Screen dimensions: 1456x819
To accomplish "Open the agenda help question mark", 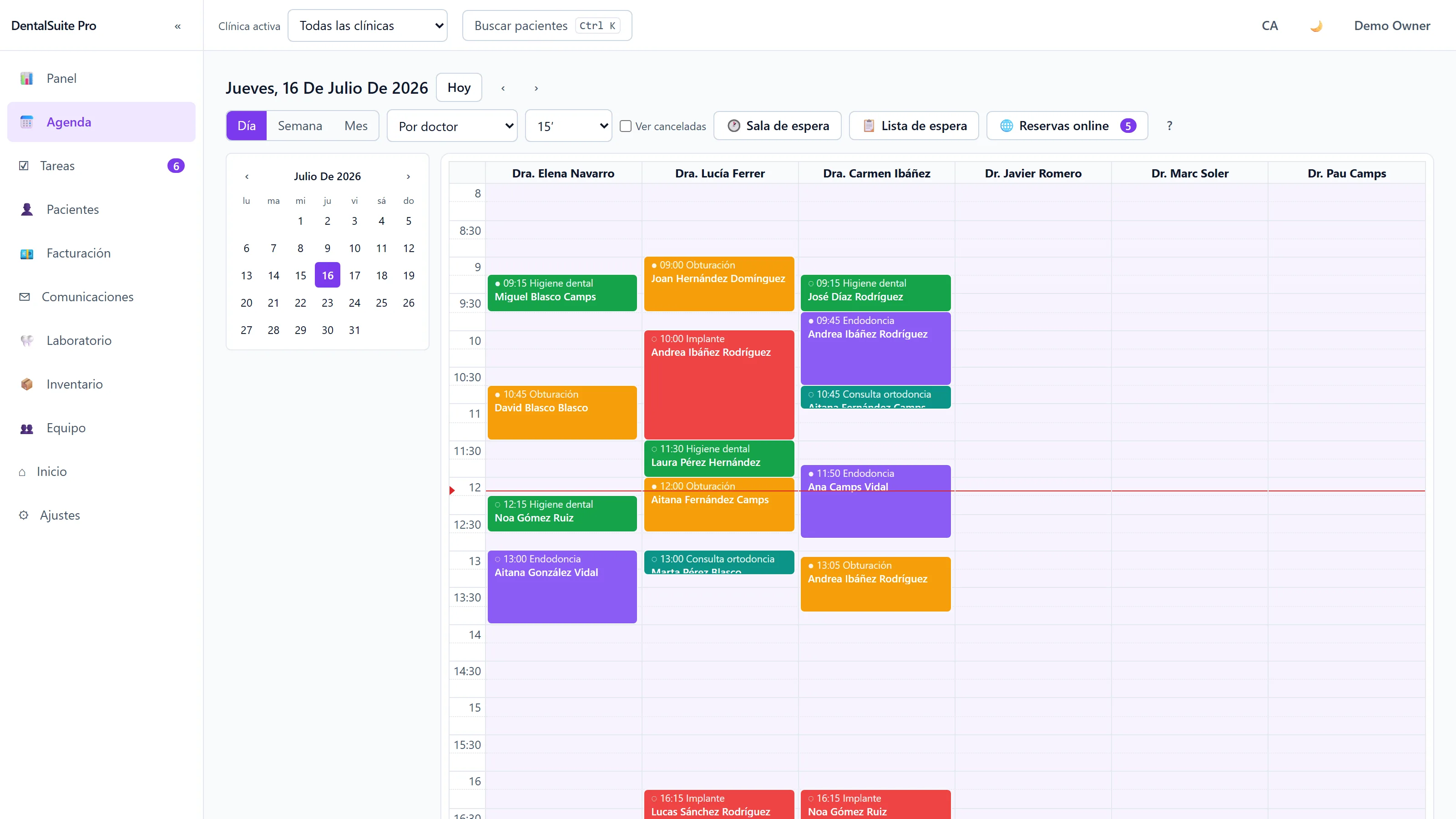I will coord(1169,126).
